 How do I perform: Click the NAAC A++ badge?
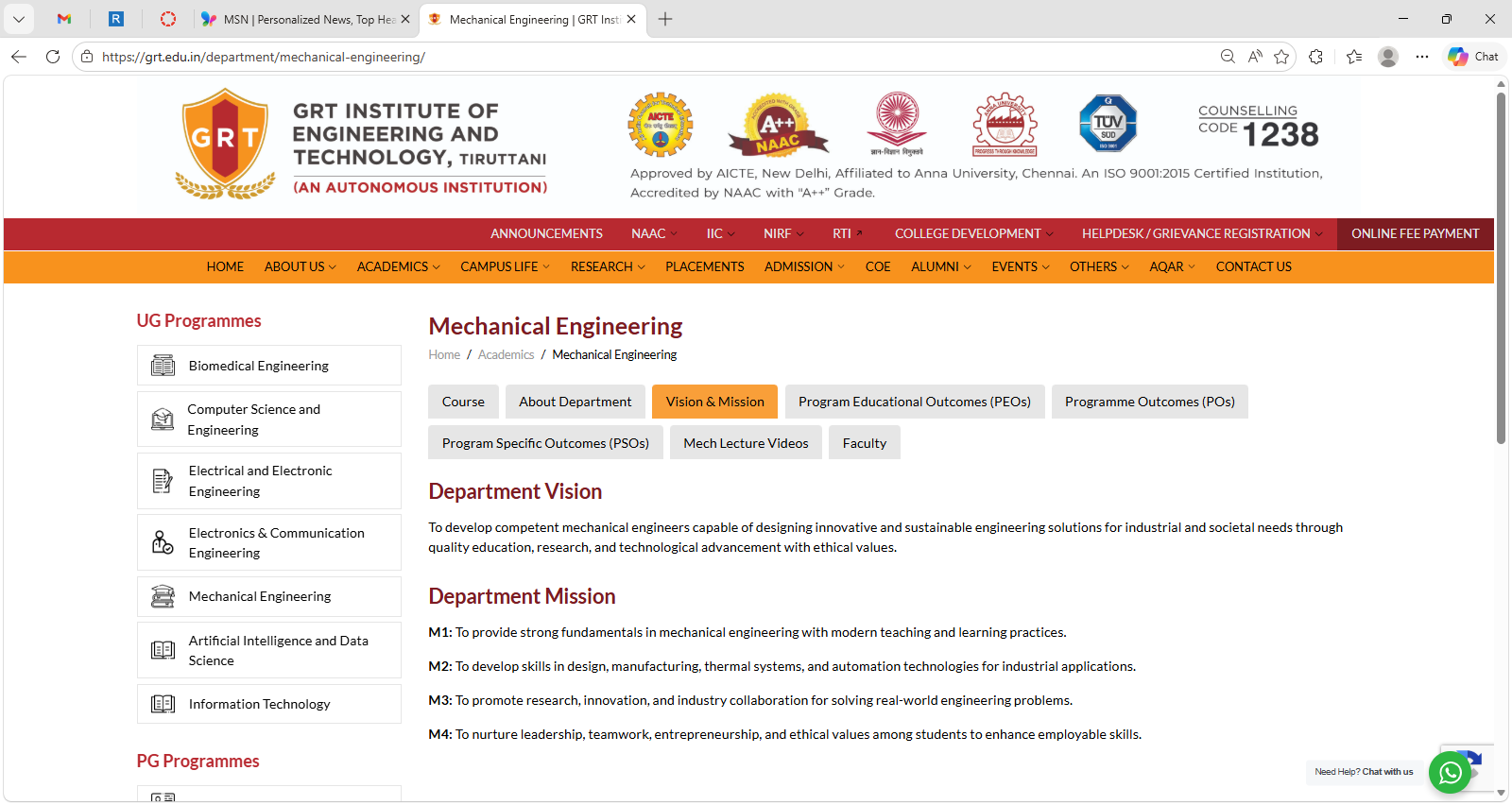click(x=777, y=126)
